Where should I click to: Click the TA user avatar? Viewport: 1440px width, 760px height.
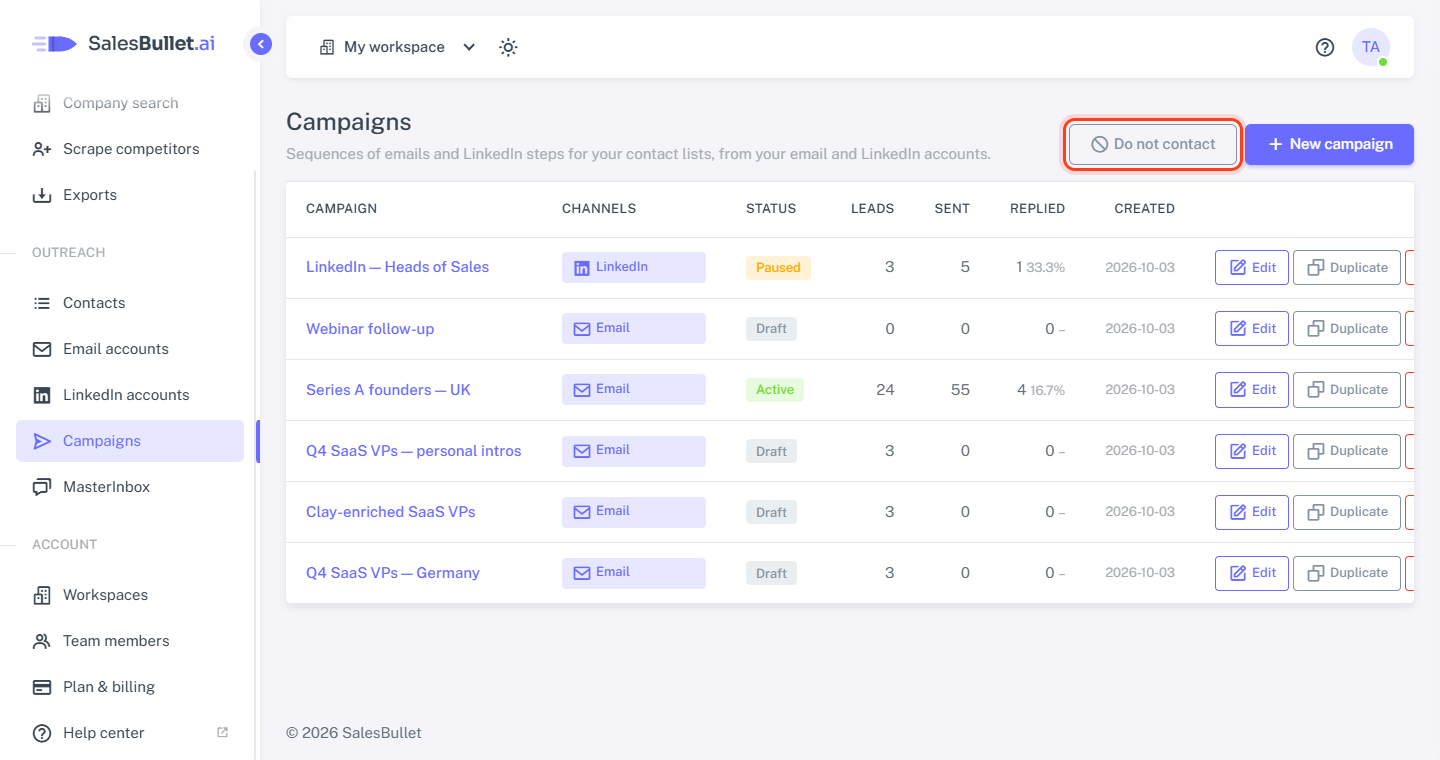click(x=1371, y=47)
